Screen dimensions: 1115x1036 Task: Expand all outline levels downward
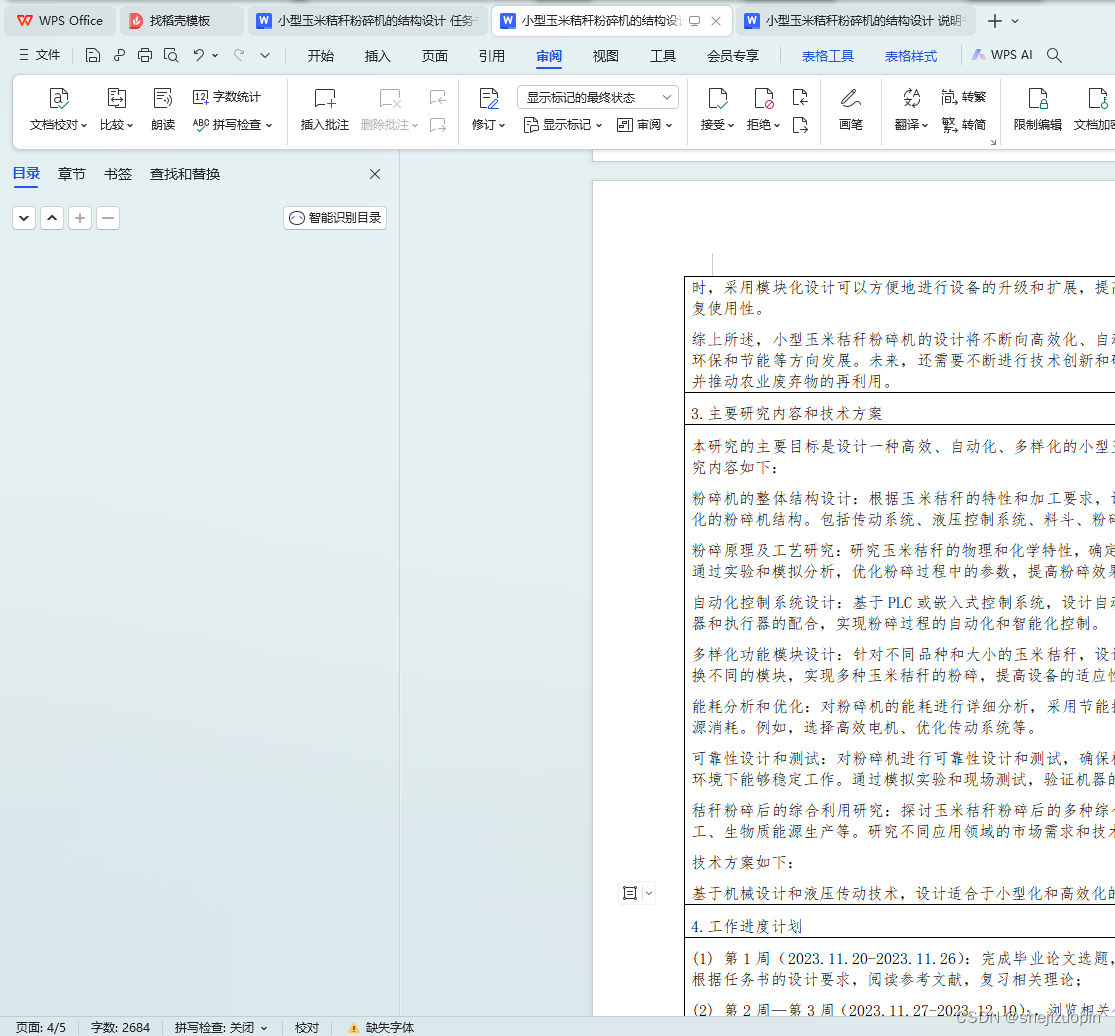pos(24,218)
